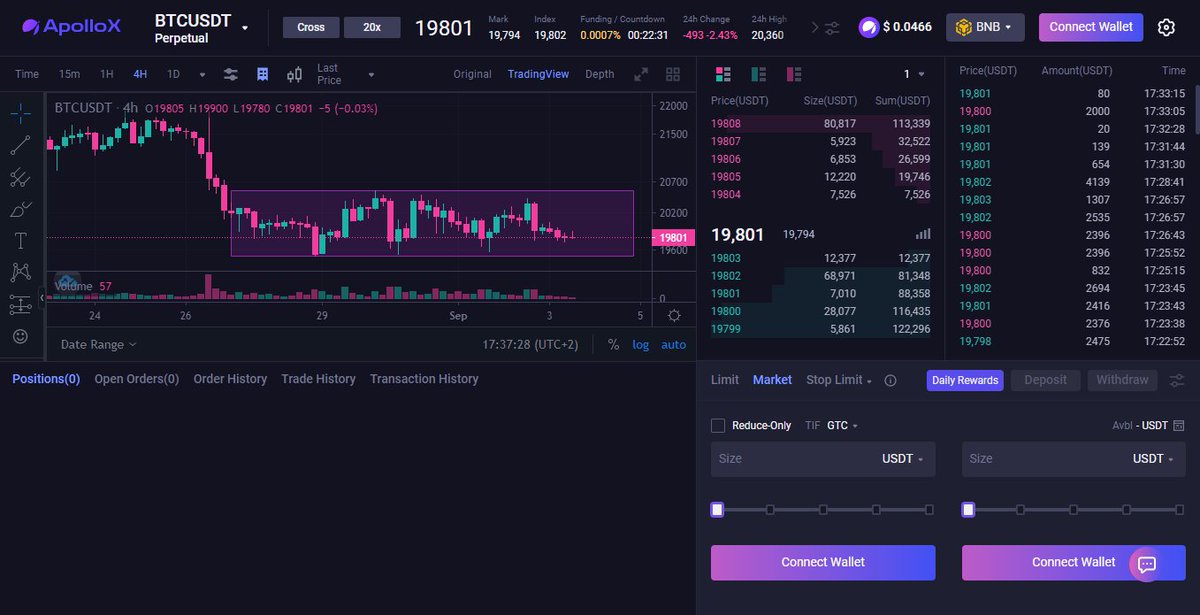The height and width of the screenshot is (615, 1200).
Task: Select the trend line drawing tool
Action: coord(20,146)
